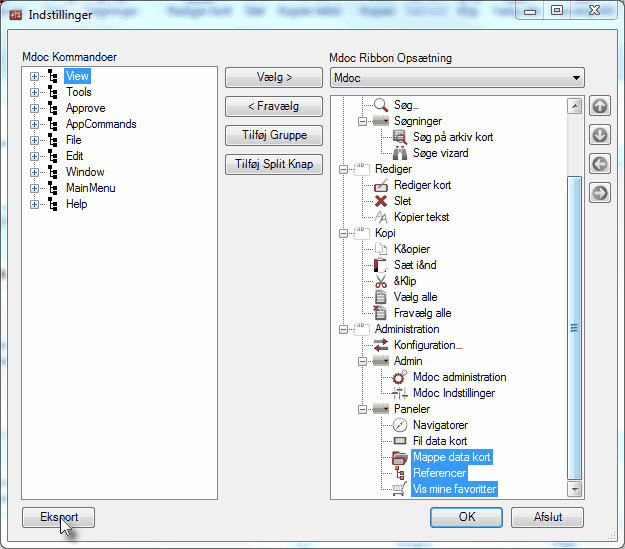Click the copy pages icon beside K&opier
Viewport: 625px width, 549px height.
point(381,249)
